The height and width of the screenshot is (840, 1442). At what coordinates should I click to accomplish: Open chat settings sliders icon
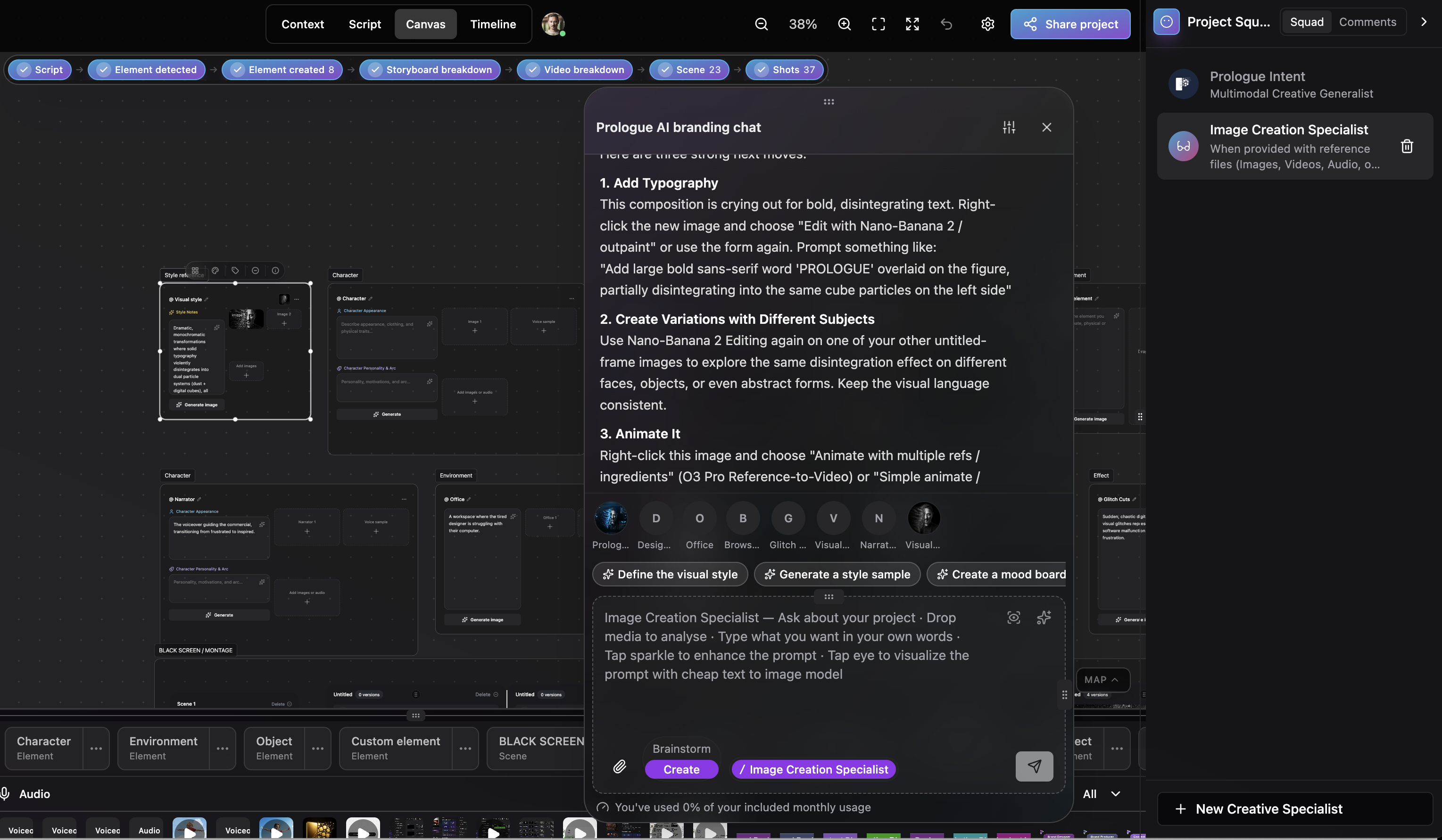1009,127
